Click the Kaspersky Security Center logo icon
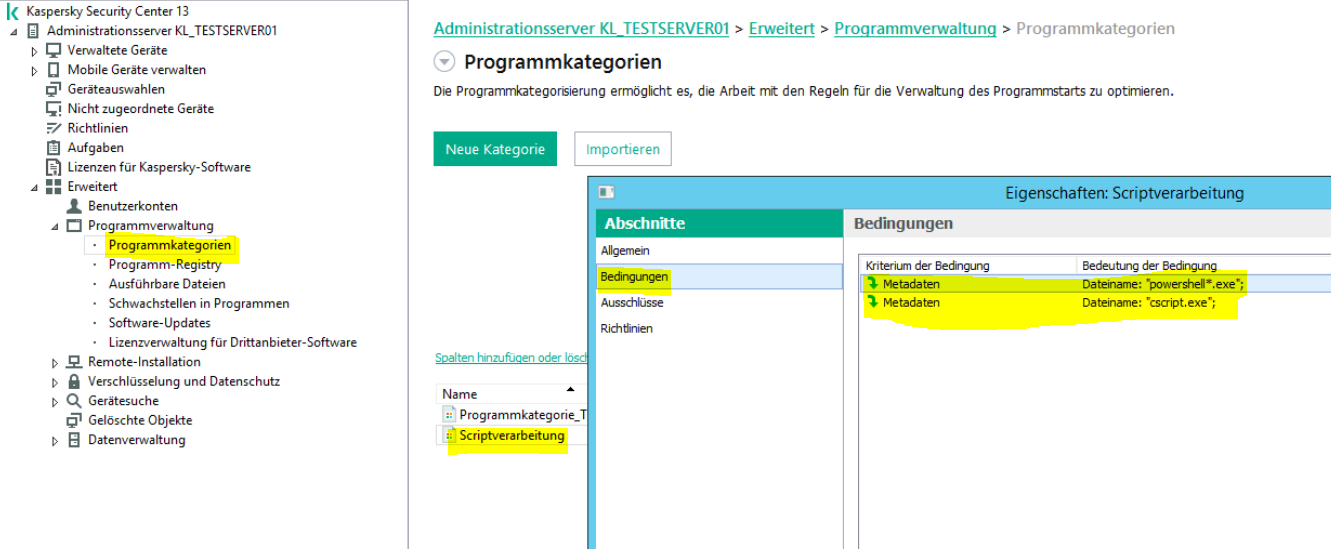The image size is (1331, 549). pyautogui.click(x=13, y=11)
